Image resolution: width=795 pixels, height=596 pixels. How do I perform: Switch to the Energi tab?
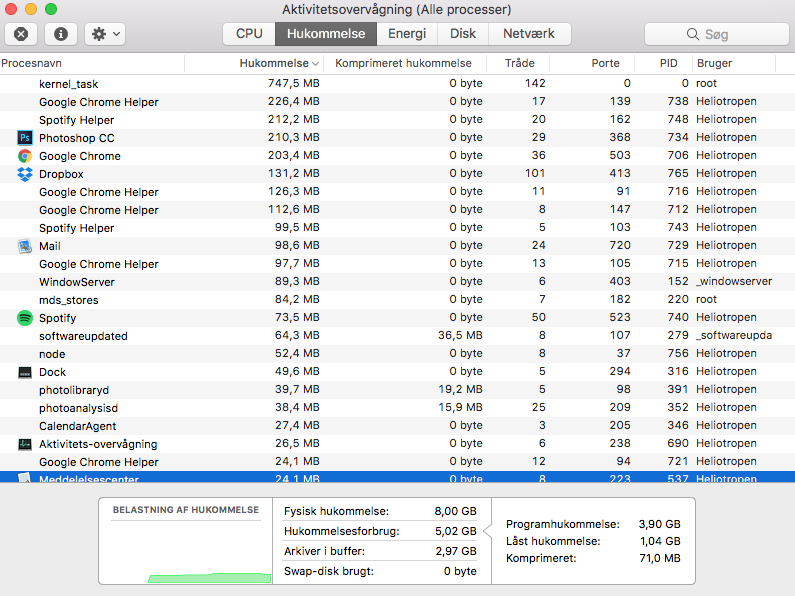coord(407,34)
